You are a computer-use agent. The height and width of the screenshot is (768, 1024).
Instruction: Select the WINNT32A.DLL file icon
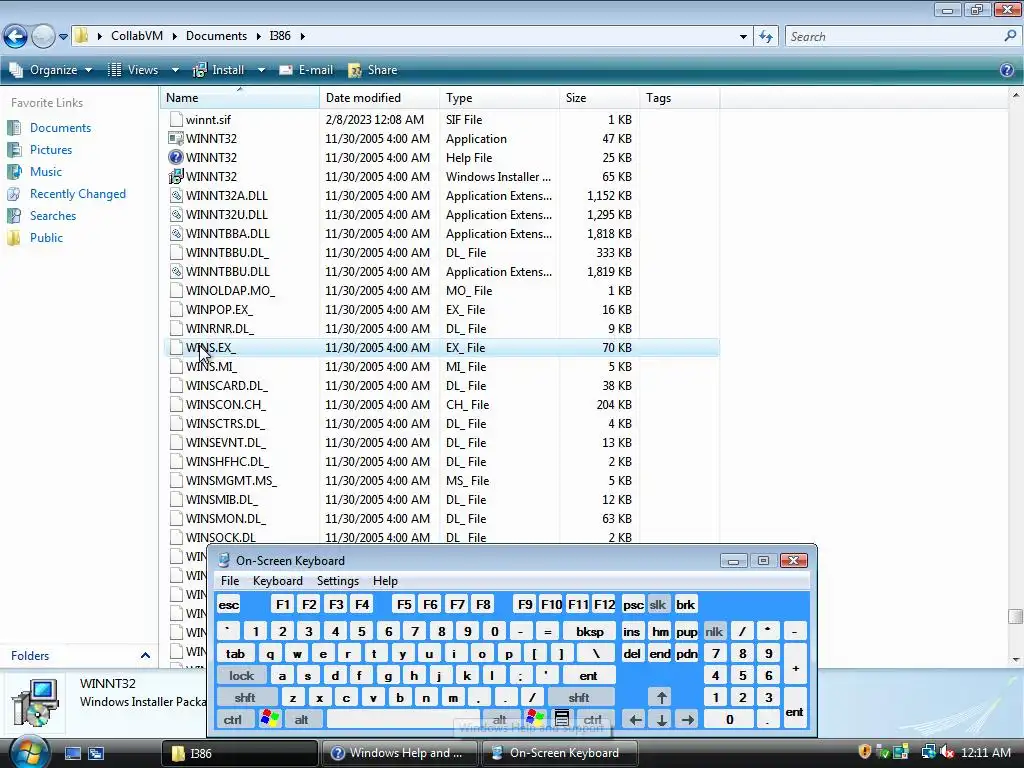point(176,195)
